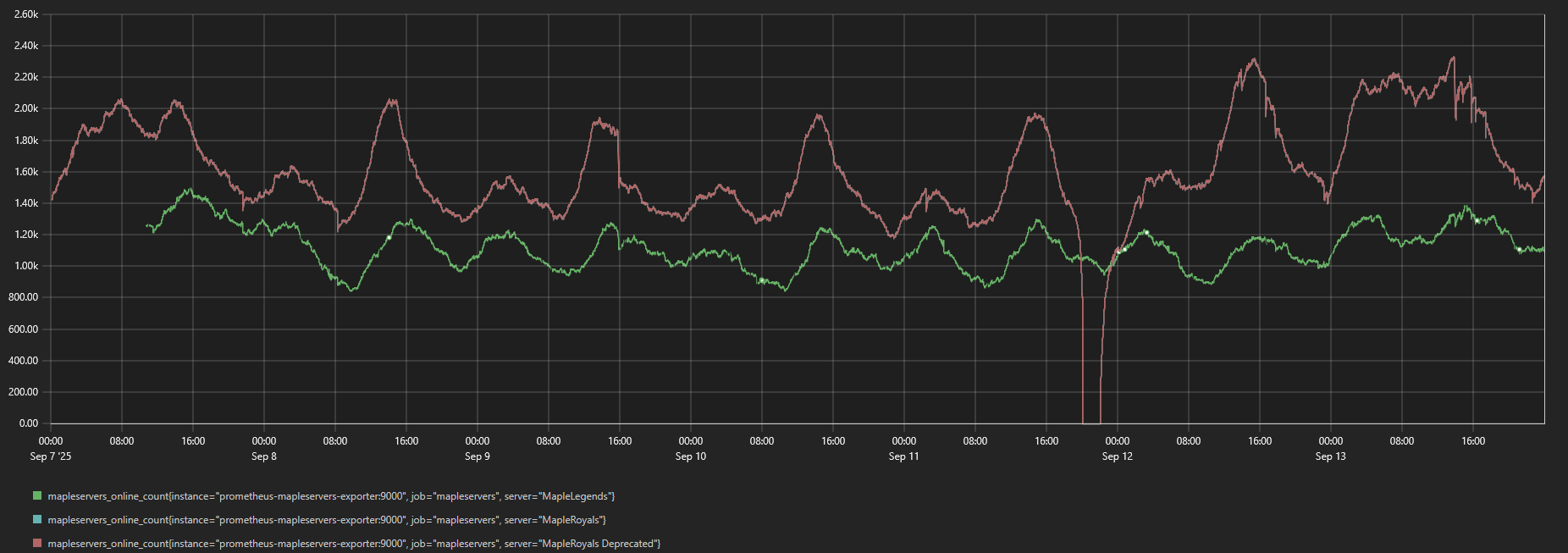Click the 800.00 y-axis tick label
Image resolution: width=1568 pixels, height=553 pixels.
tap(24, 297)
